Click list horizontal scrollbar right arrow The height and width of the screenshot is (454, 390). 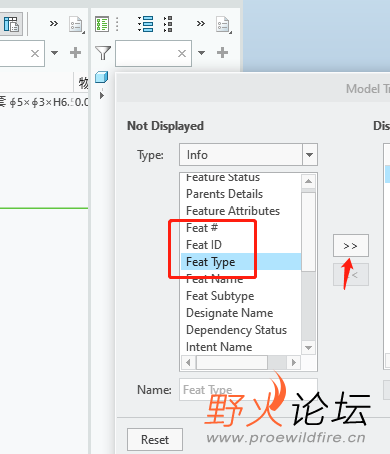pos(294,362)
